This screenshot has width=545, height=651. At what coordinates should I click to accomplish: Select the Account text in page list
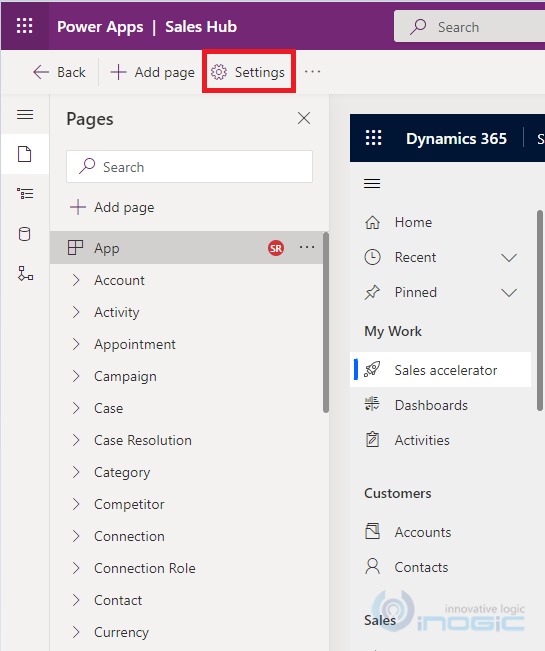119,280
